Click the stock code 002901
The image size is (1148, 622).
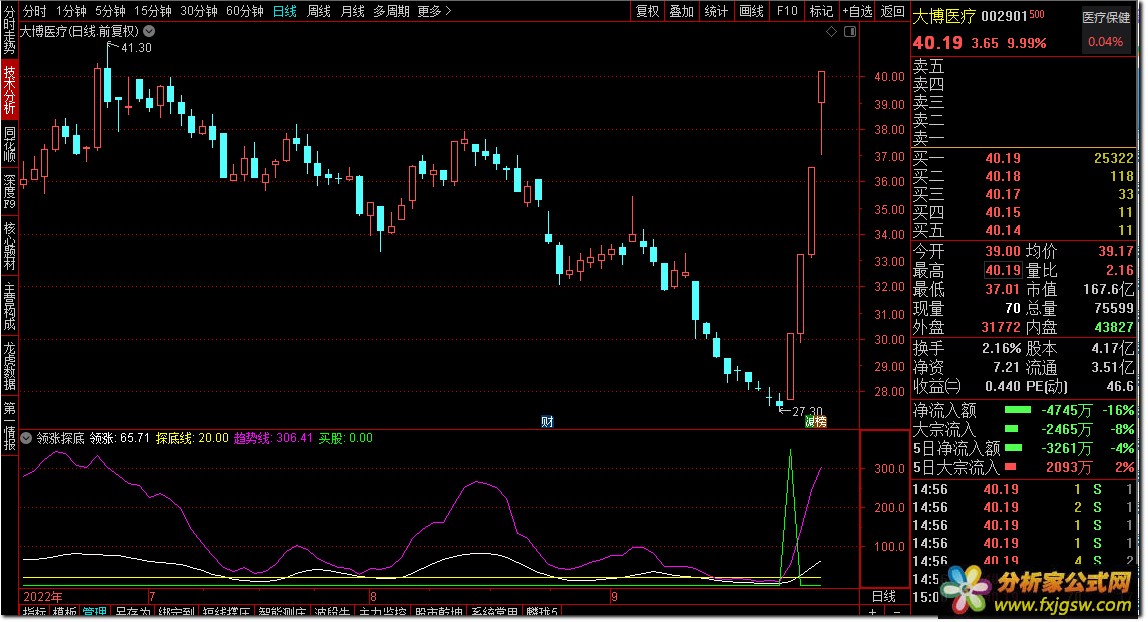point(1004,16)
